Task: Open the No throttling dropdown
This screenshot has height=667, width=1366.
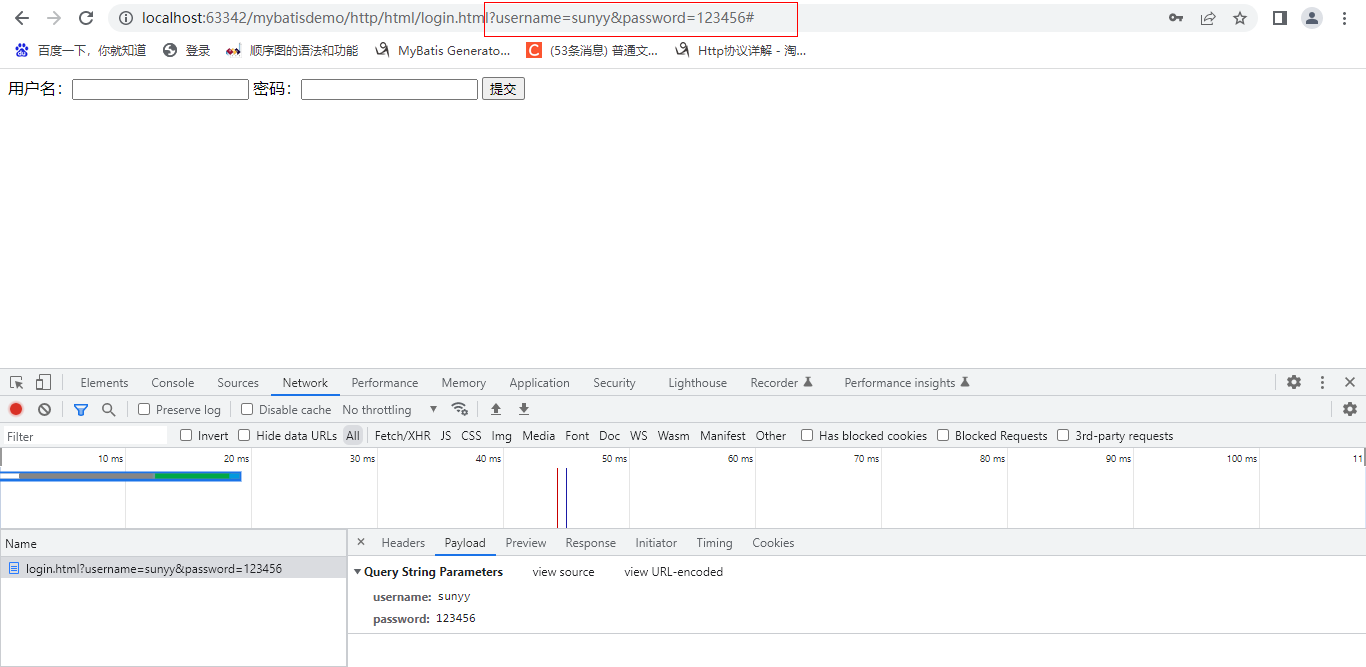Action: [389, 409]
